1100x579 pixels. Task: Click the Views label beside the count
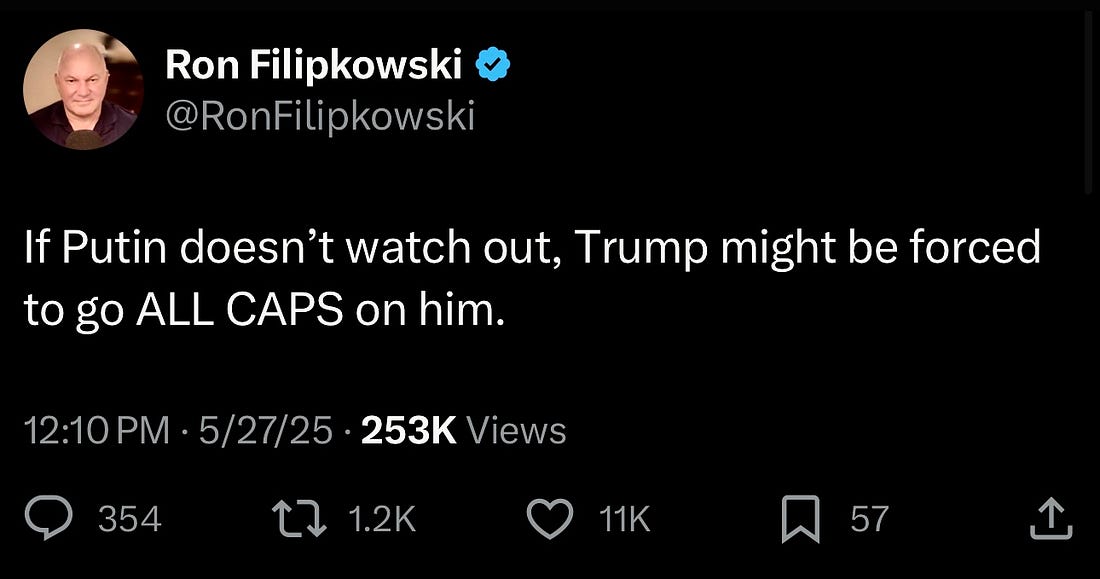coord(516,431)
